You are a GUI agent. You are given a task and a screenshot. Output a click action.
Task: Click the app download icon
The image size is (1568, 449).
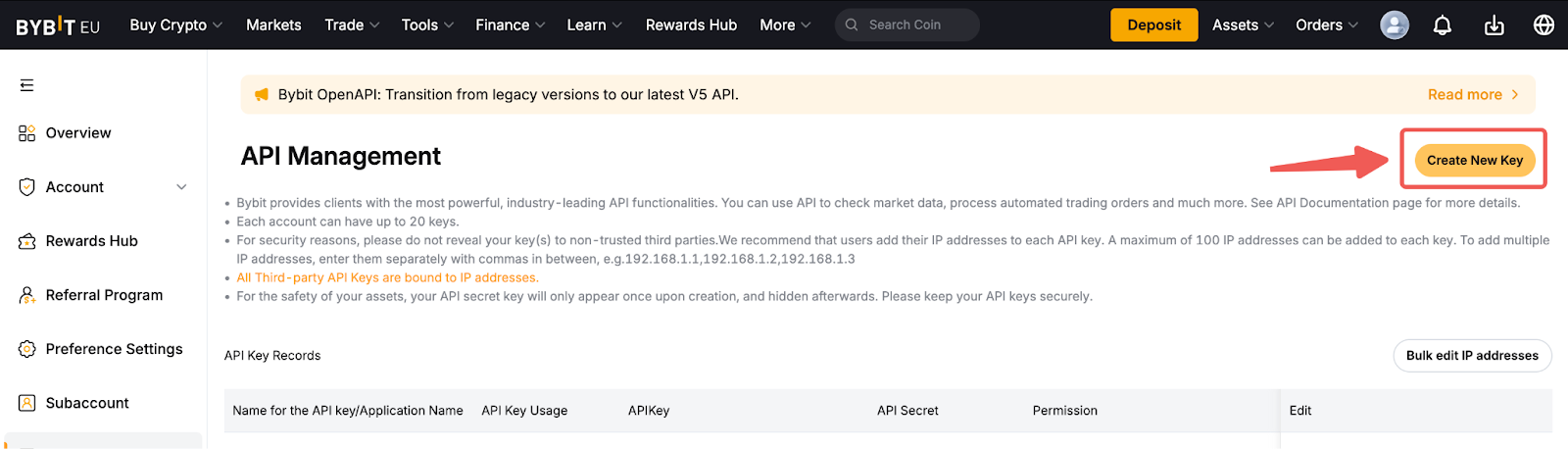[1494, 25]
